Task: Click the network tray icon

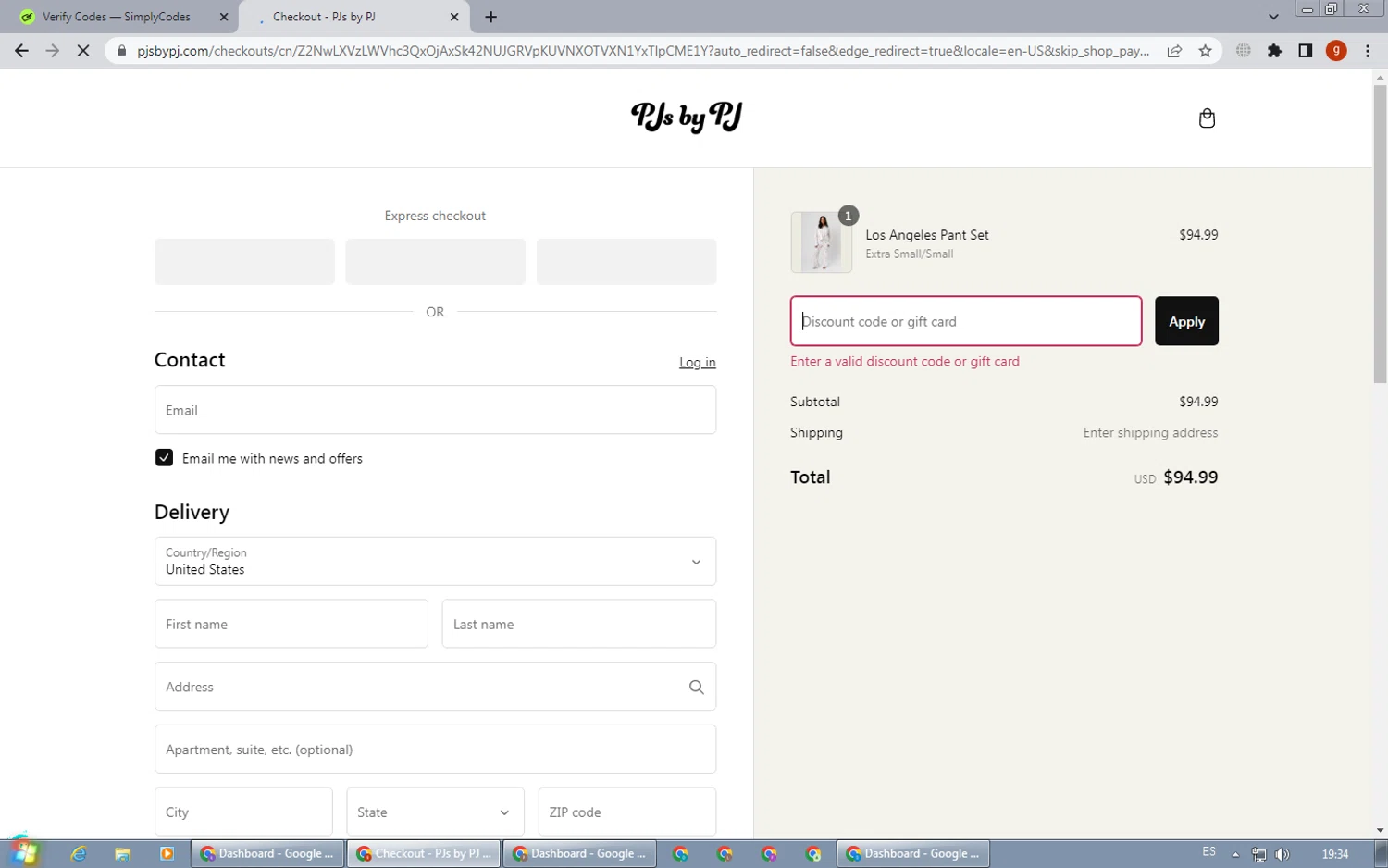Action: tap(1258, 854)
